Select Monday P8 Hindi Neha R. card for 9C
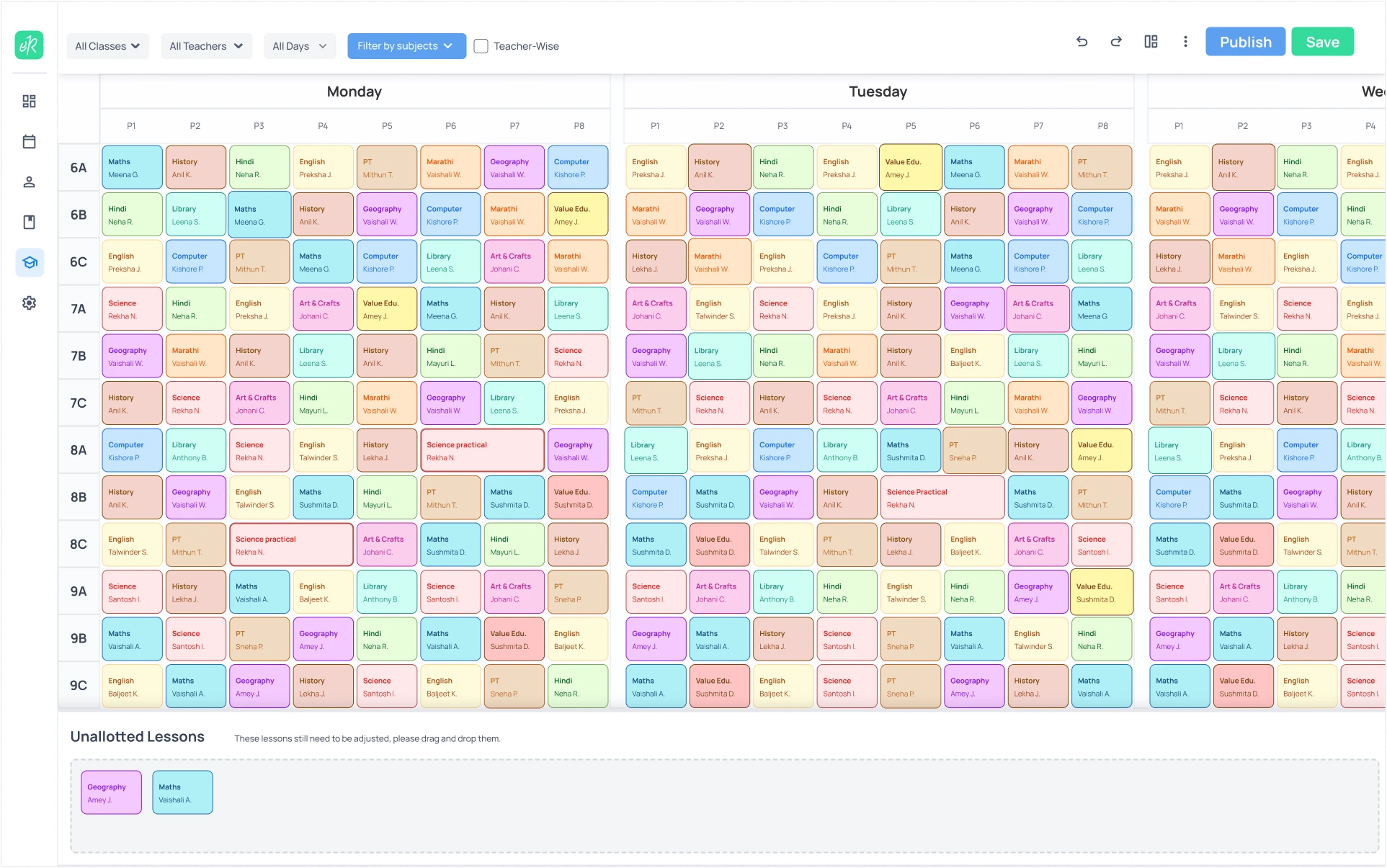The image size is (1387, 868). coord(578,686)
